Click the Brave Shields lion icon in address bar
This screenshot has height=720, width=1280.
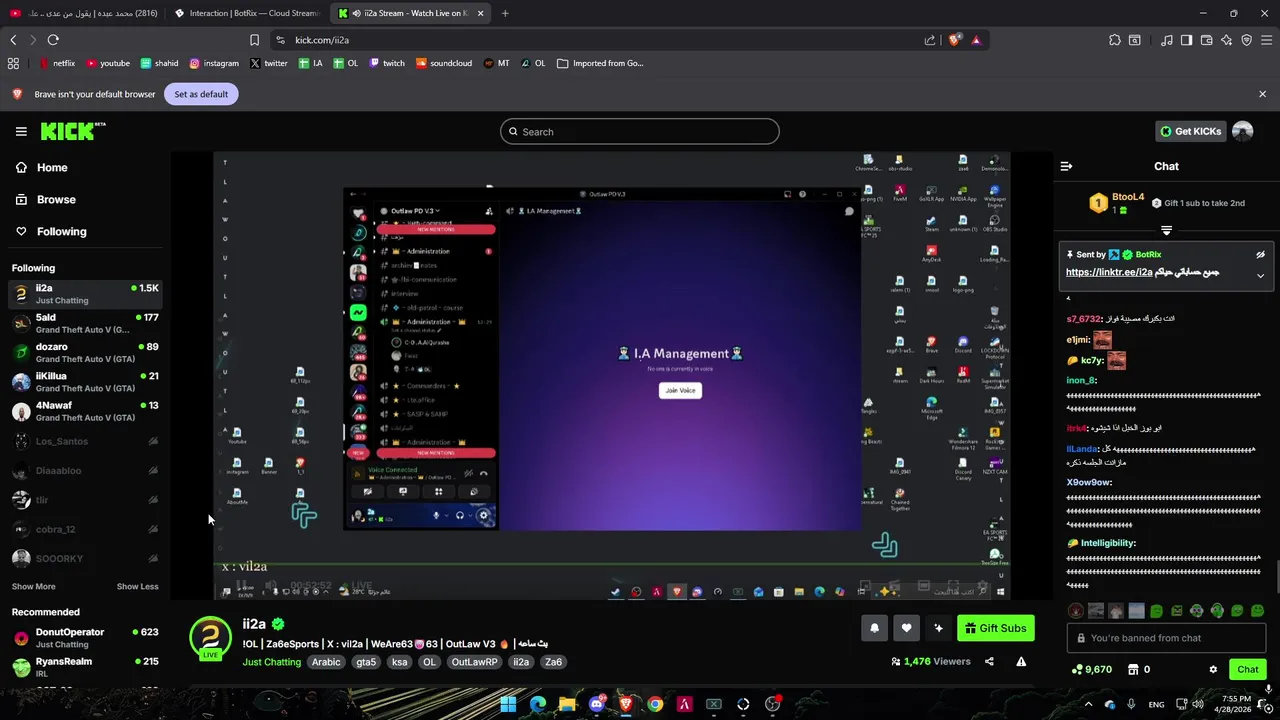[x=955, y=40]
